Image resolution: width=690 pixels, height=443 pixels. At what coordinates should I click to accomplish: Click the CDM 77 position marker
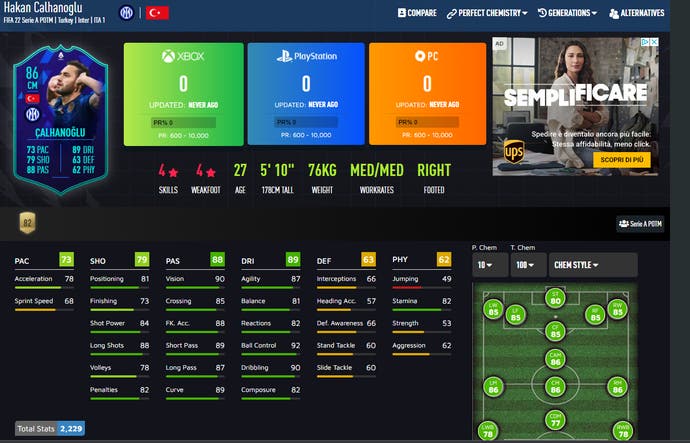(555, 420)
